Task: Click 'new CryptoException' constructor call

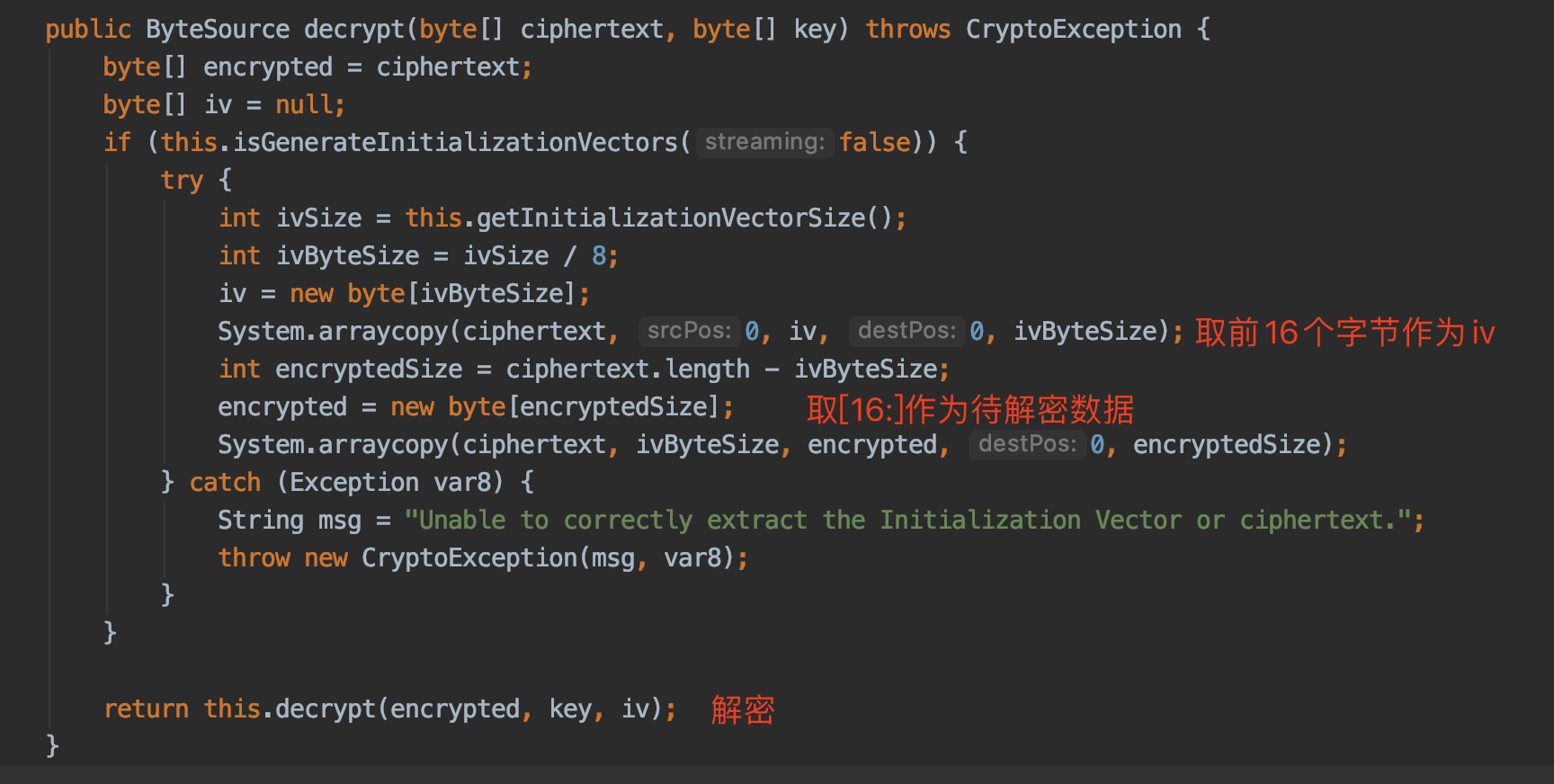Action: coord(441,558)
